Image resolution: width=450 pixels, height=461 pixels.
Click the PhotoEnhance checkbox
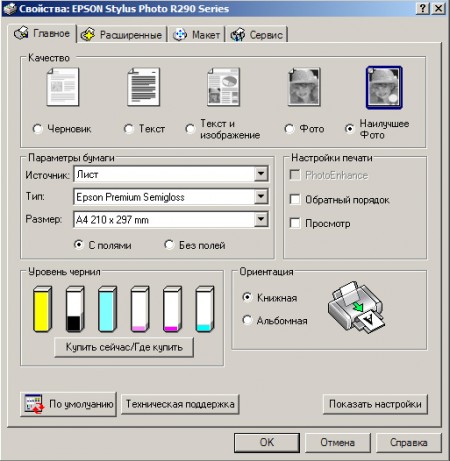coord(295,175)
